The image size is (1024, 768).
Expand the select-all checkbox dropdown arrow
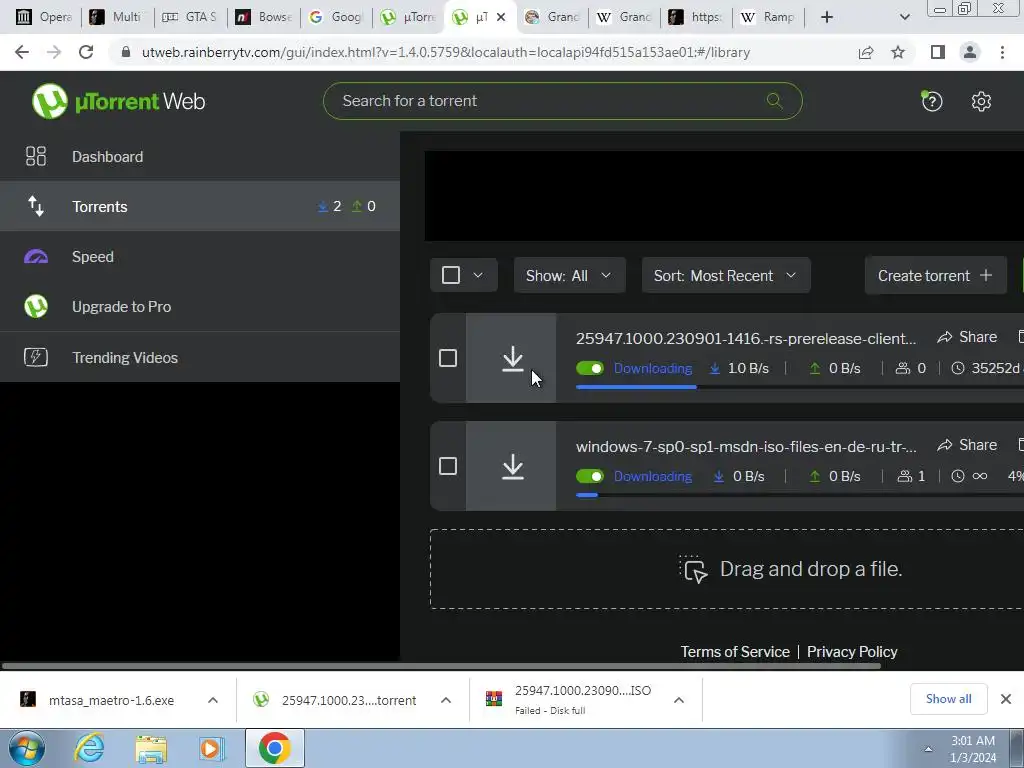(478, 275)
